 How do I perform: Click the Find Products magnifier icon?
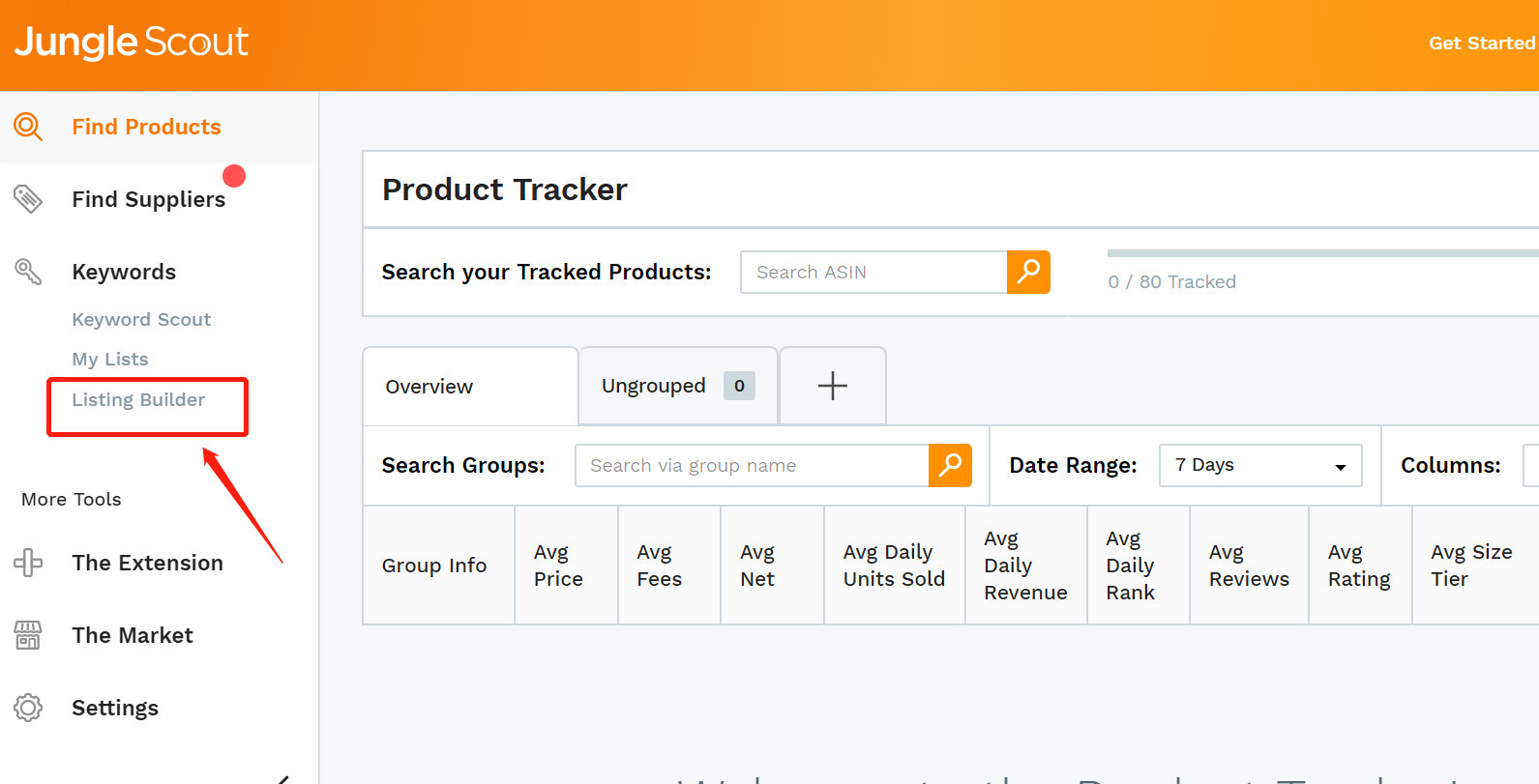[x=28, y=127]
